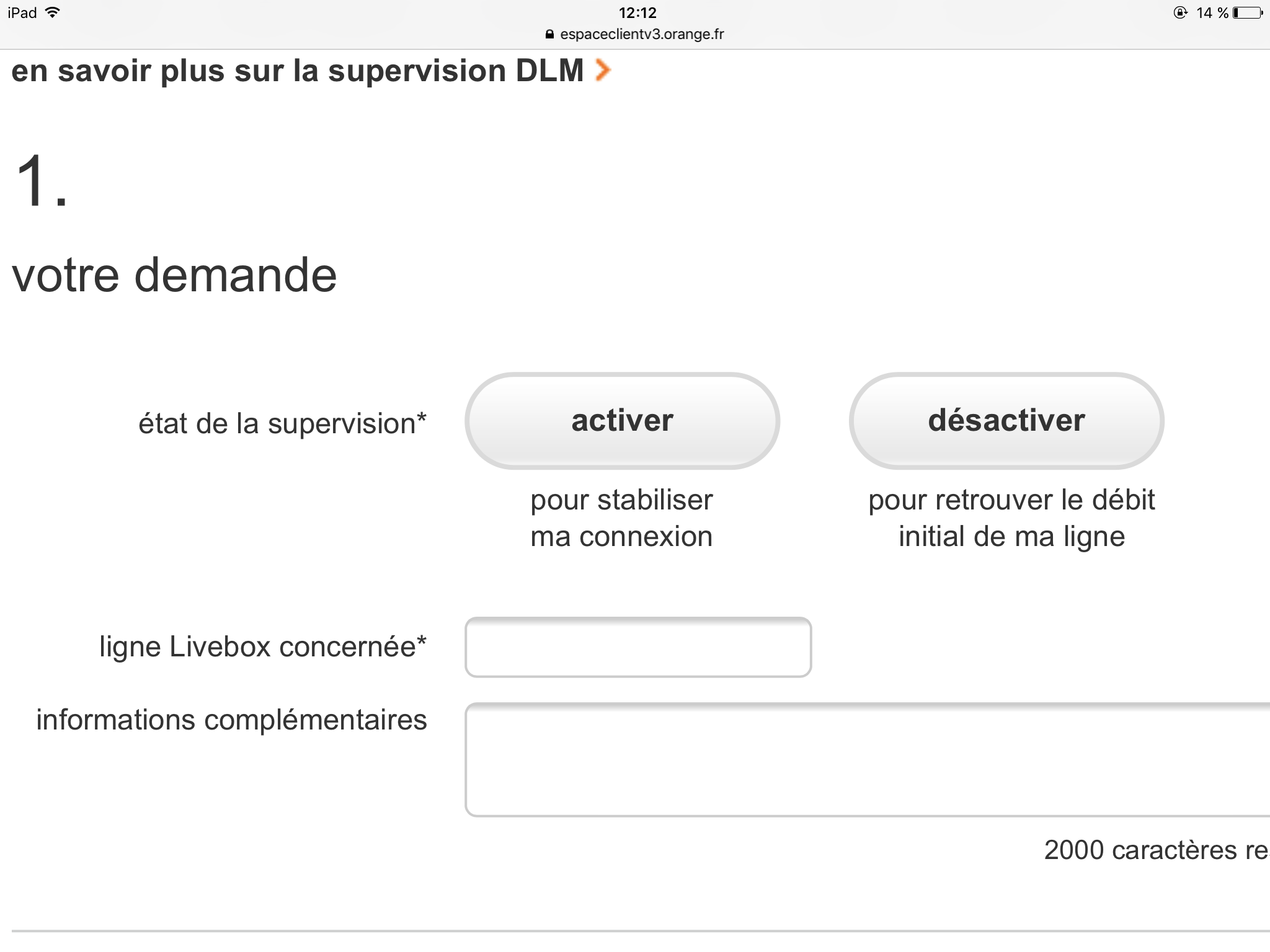Click the "pour retrouver le débit initial" caption

pos(1011,518)
